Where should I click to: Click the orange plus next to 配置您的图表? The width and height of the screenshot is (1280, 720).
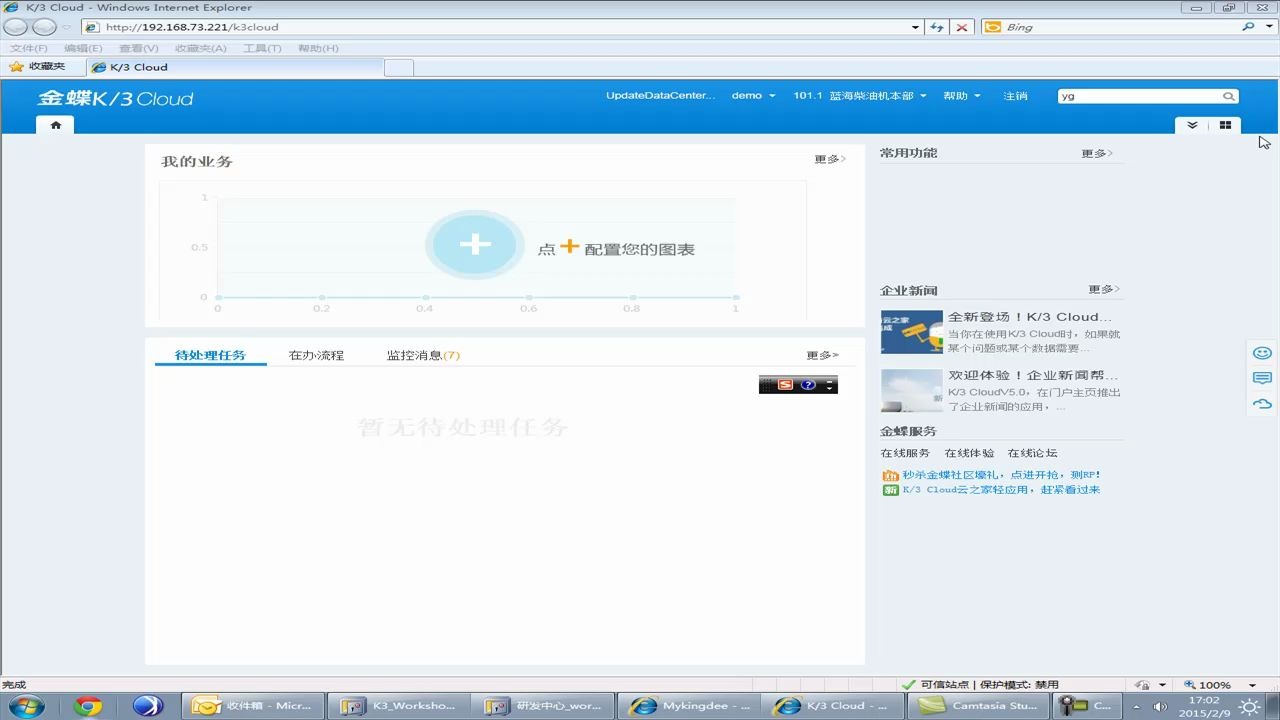point(569,246)
